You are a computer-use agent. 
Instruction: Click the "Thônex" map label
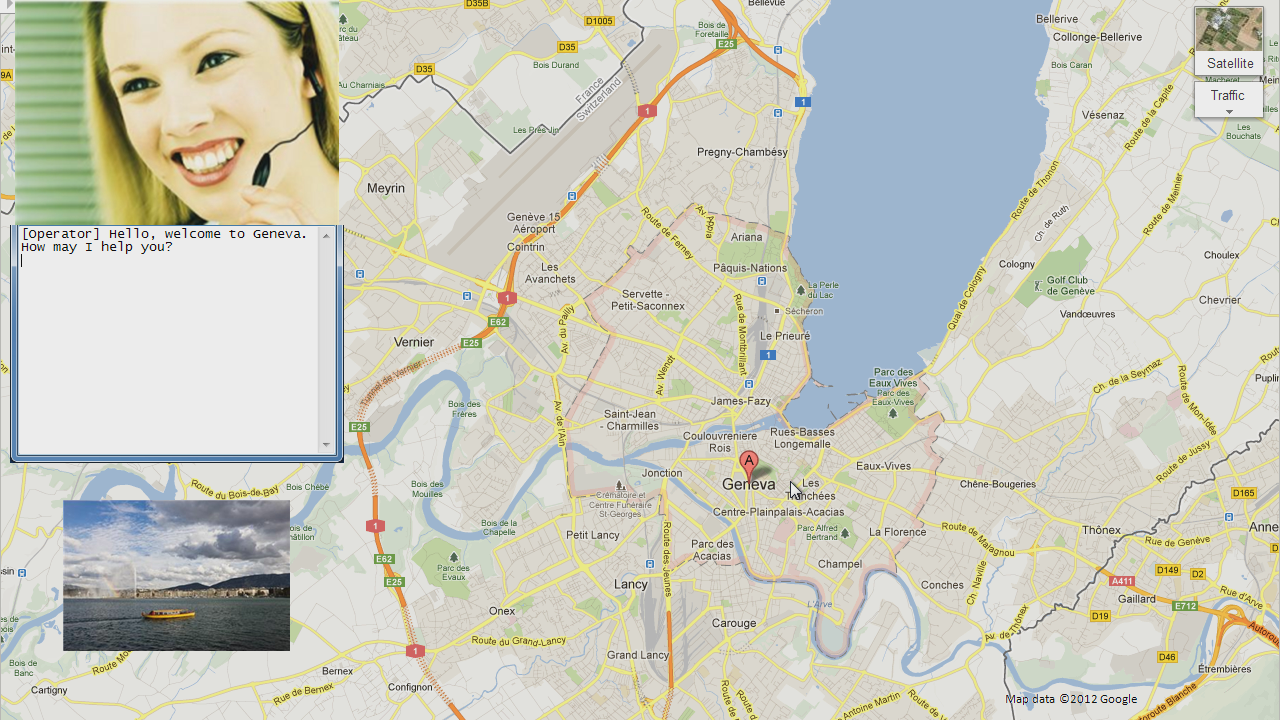point(1102,530)
